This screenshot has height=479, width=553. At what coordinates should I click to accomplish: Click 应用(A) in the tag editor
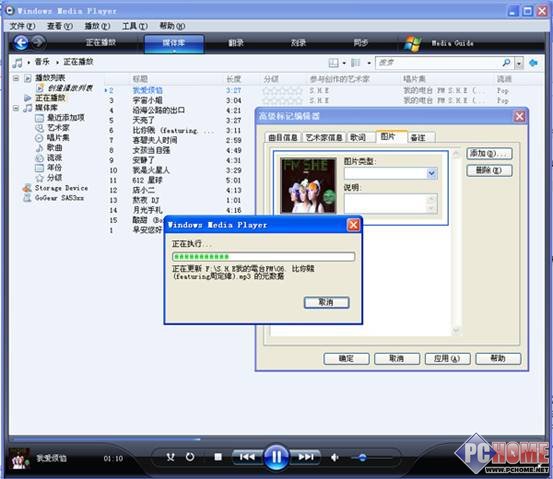447,359
